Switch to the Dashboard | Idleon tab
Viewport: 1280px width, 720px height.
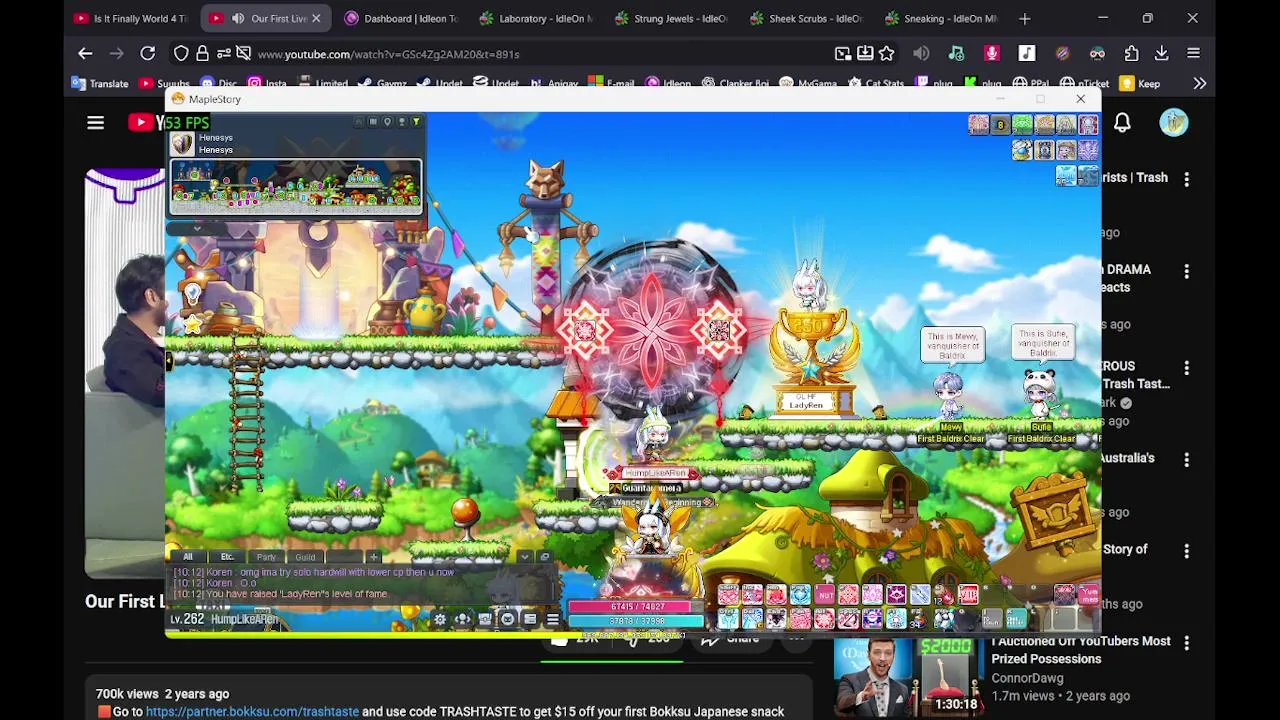[x=400, y=18]
